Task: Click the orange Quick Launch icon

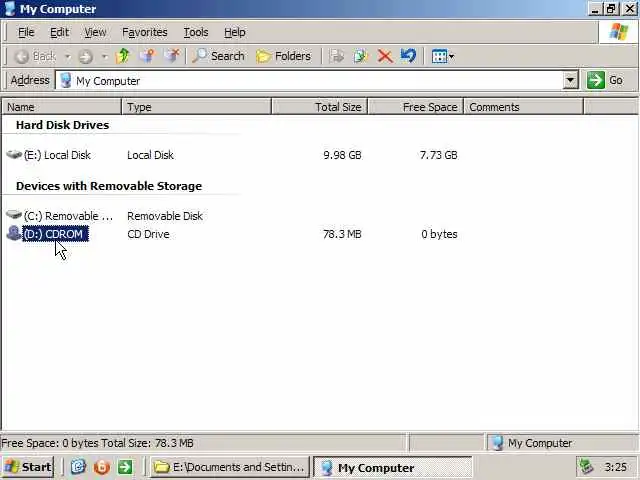Action: pos(102,467)
